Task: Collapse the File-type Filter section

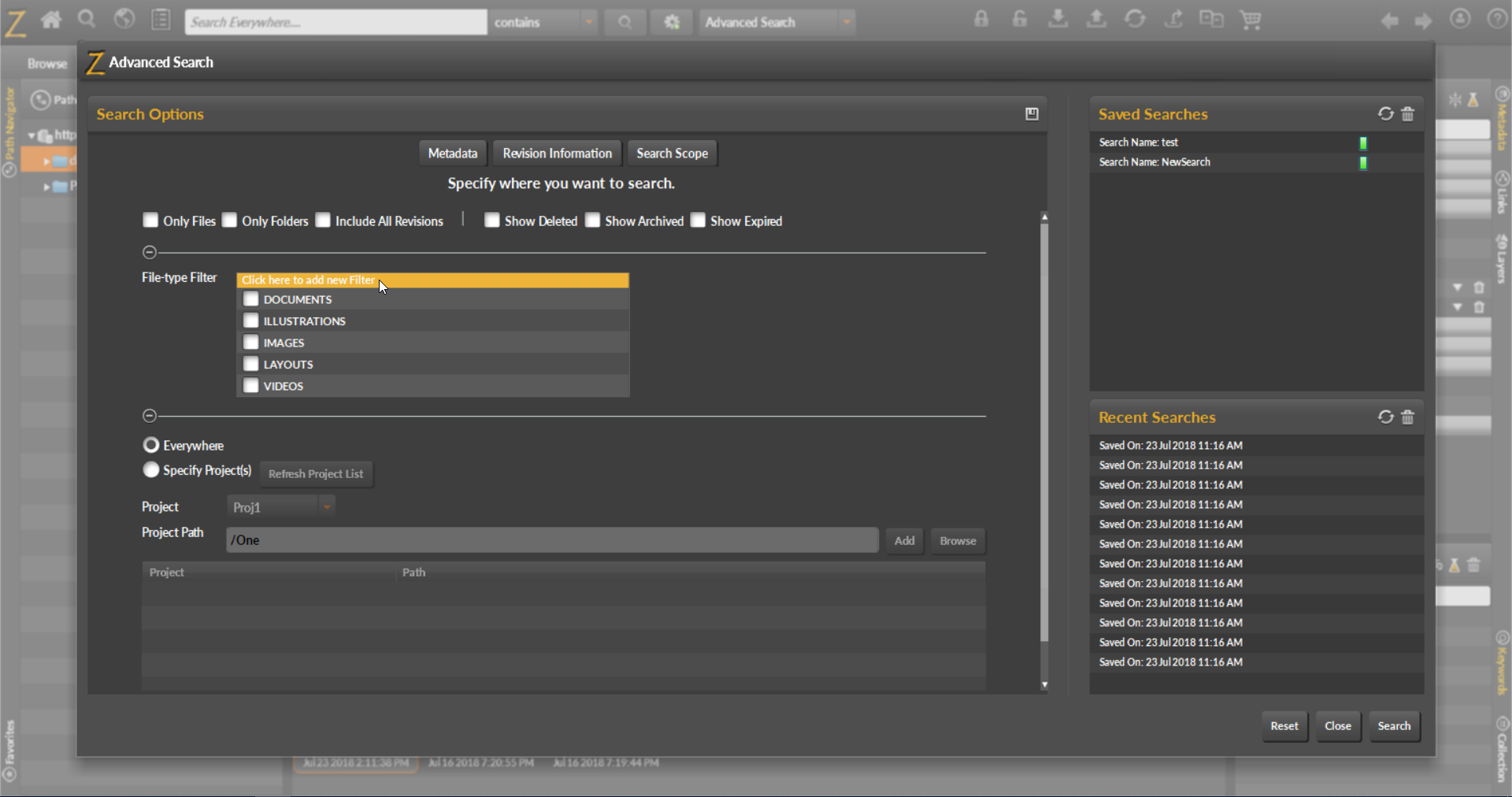Action: click(150, 253)
